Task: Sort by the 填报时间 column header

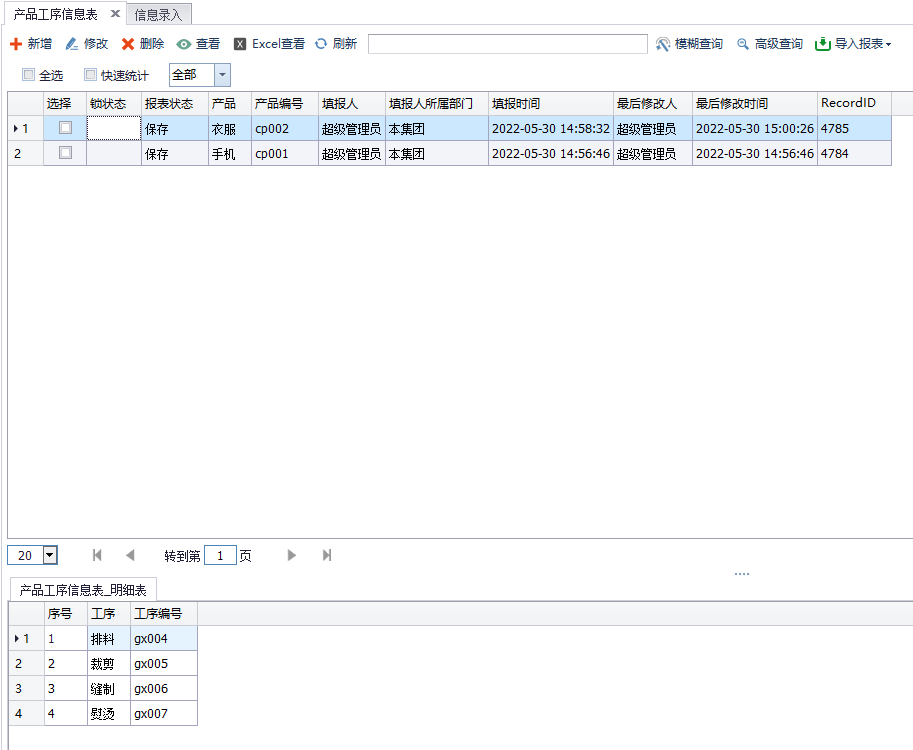Action: pos(550,104)
